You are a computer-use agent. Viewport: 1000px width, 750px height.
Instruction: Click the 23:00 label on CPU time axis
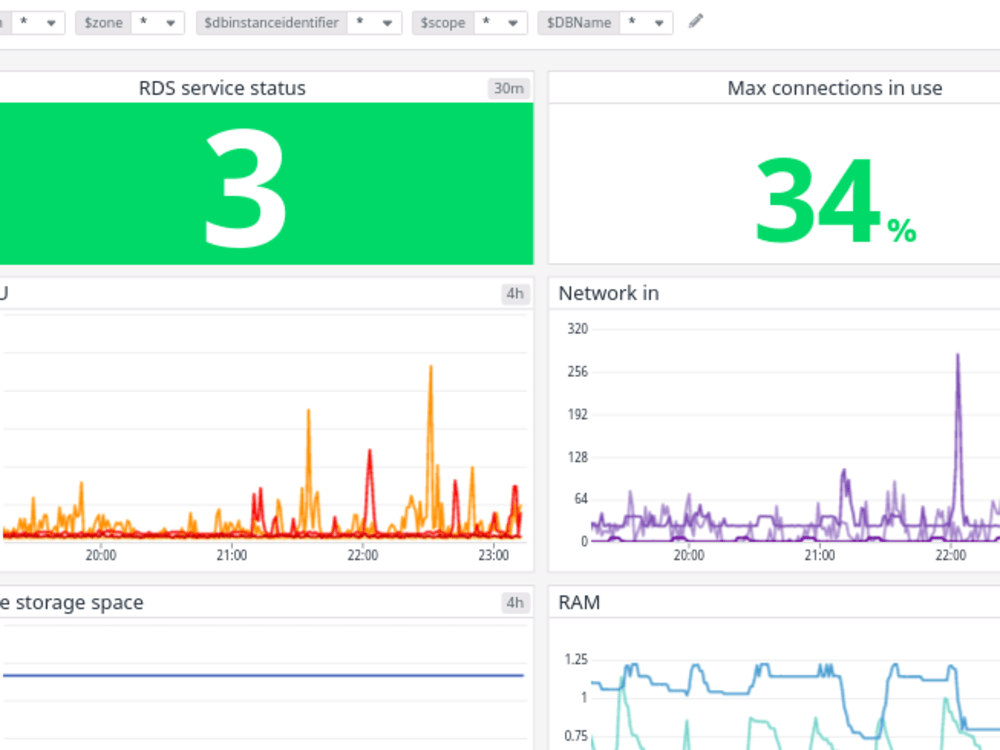pos(494,555)
